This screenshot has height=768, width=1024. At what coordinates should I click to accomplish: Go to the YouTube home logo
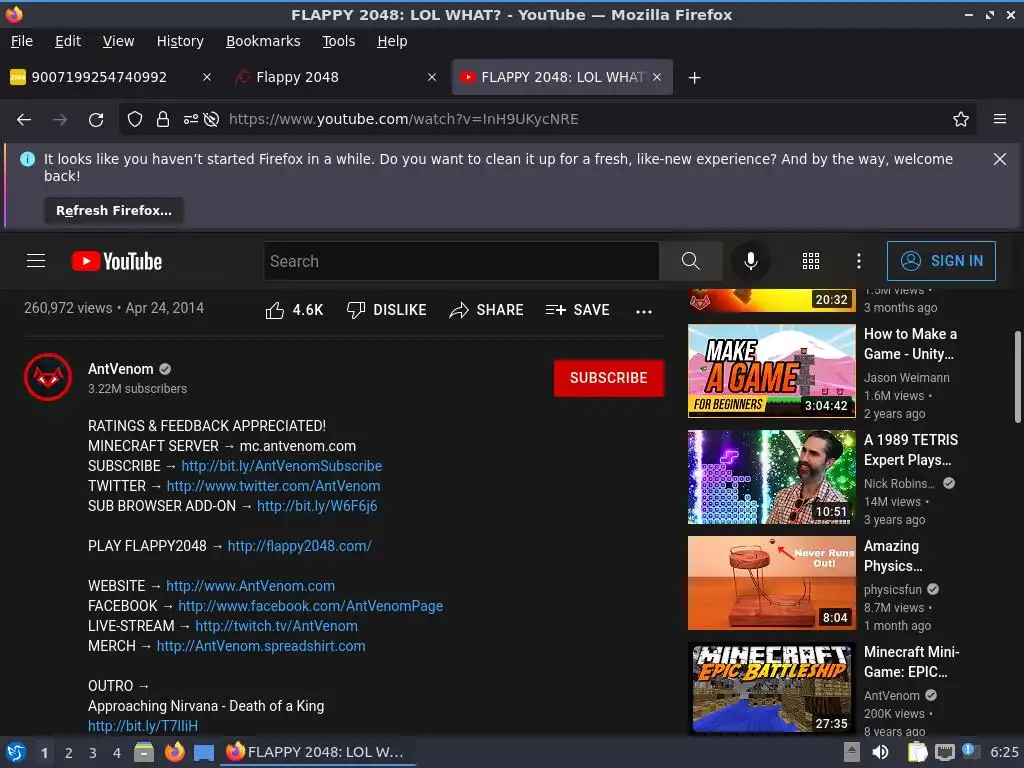point(117,261)
